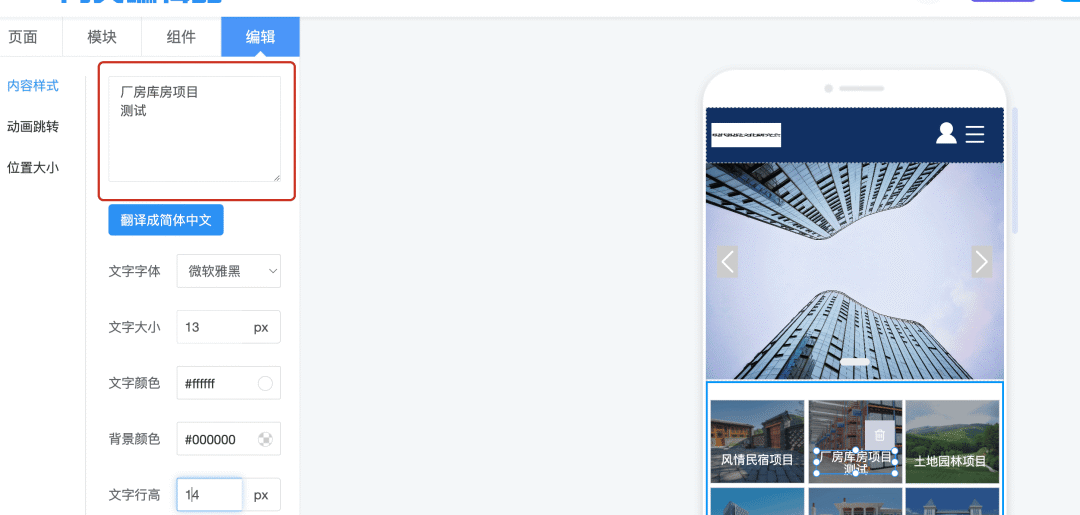Click the user profile icon in phone header
This screenshot has height=515, width=1080.
tap(946, 134)
